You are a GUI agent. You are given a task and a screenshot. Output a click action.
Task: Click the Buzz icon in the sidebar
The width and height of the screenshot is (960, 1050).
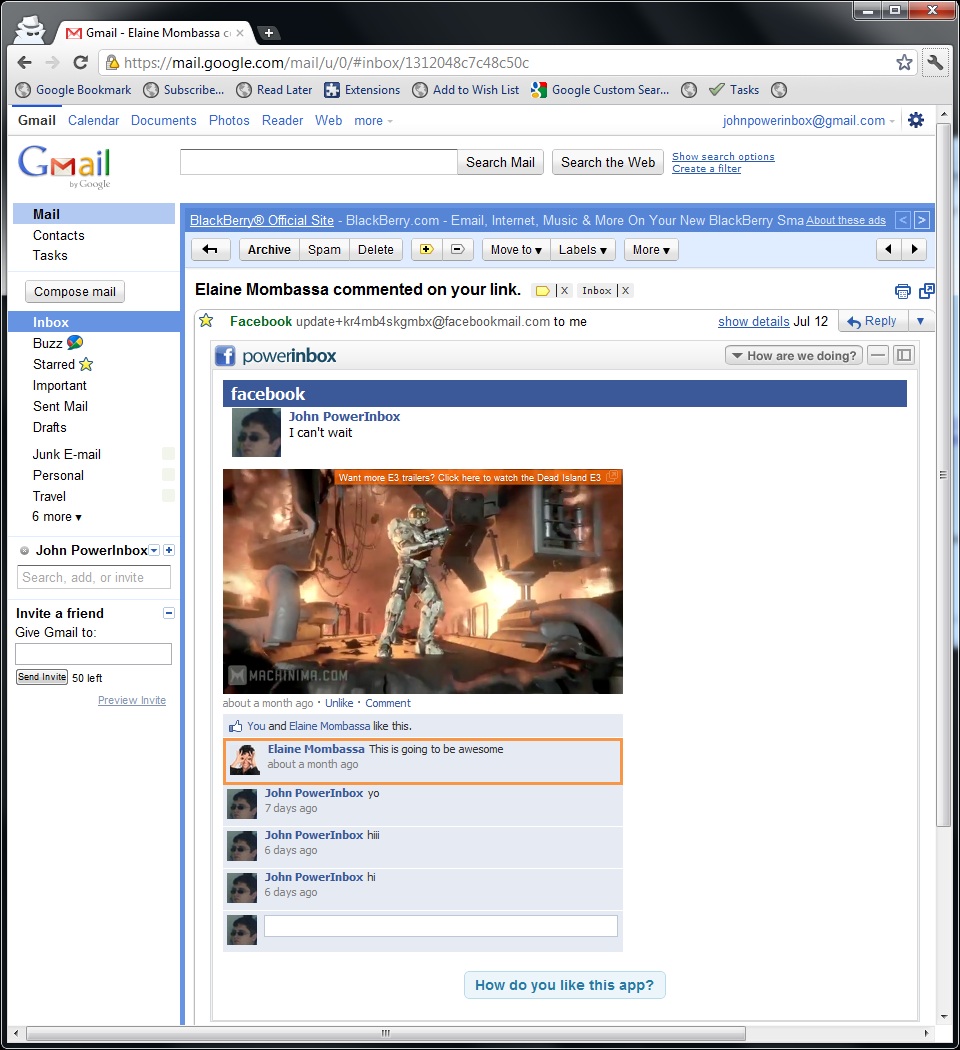coord(75,342)
